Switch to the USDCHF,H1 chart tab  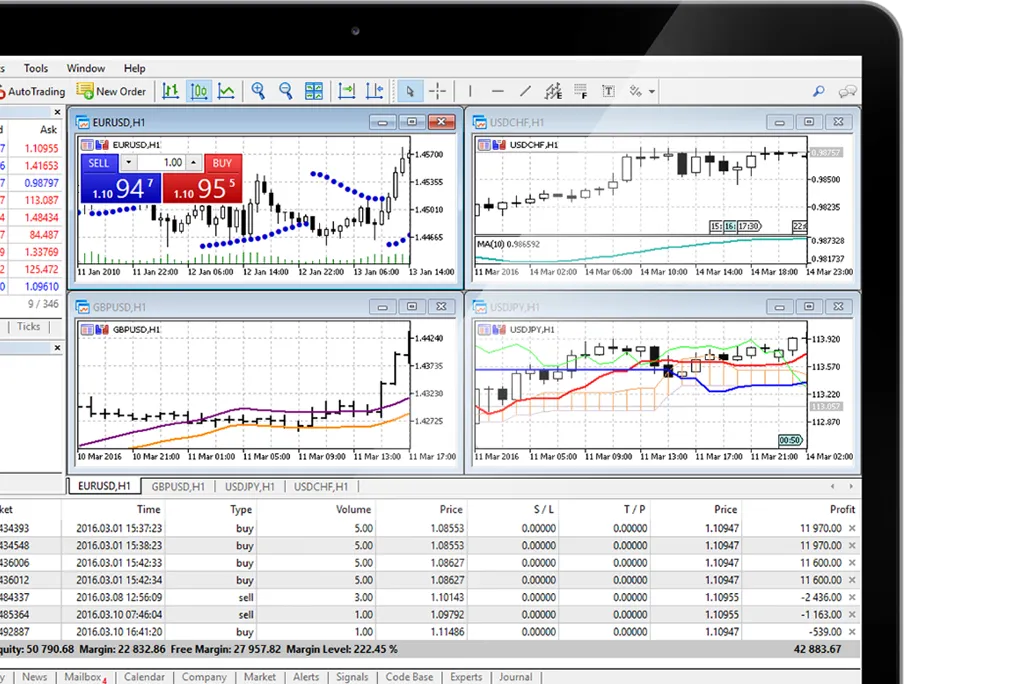click(321, 487)
